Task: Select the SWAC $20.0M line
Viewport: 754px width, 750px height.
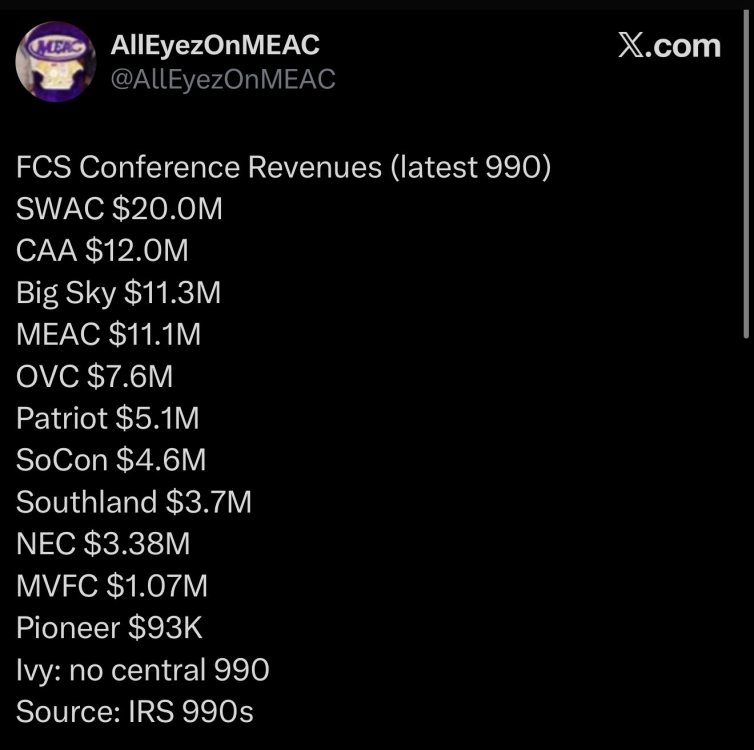Action: tap(119, 210)
